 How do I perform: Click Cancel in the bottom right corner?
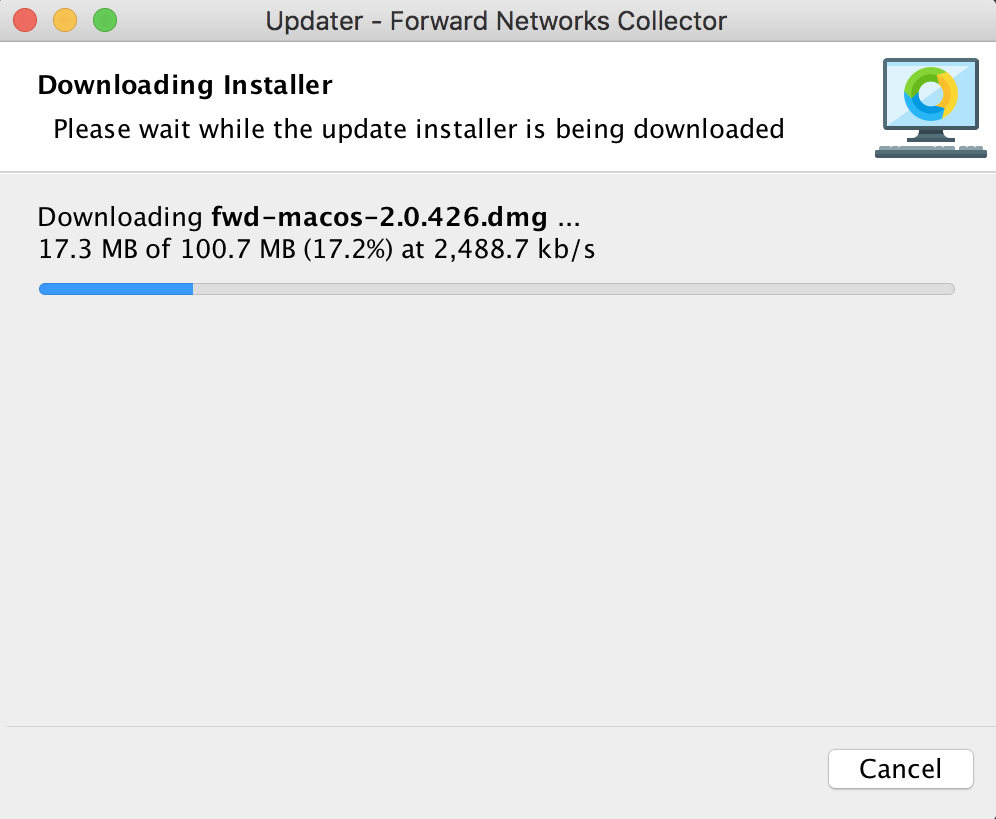coord(899,769)
